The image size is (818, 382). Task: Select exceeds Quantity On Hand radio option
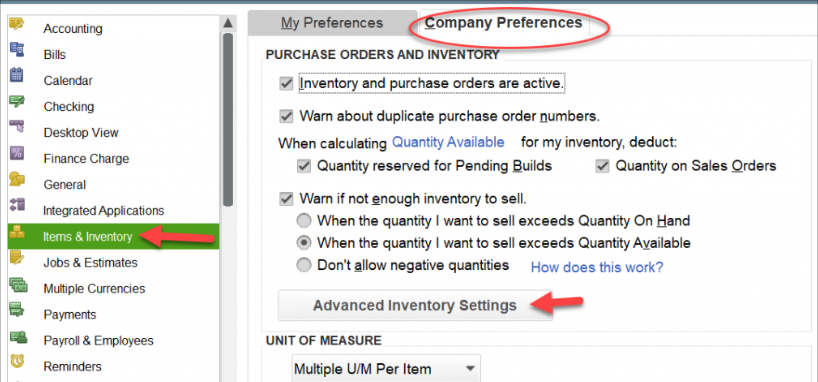[x=304, y=221]
